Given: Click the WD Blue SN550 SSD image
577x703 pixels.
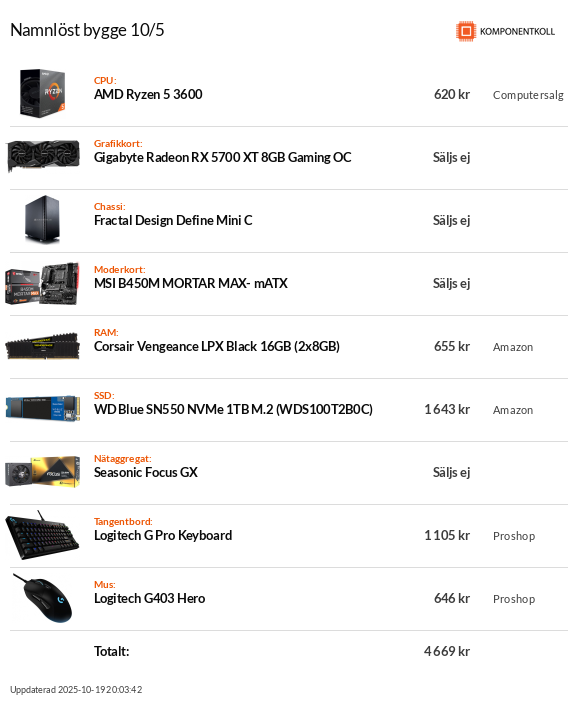Looking at the screenshot, I should click(43, 408).
